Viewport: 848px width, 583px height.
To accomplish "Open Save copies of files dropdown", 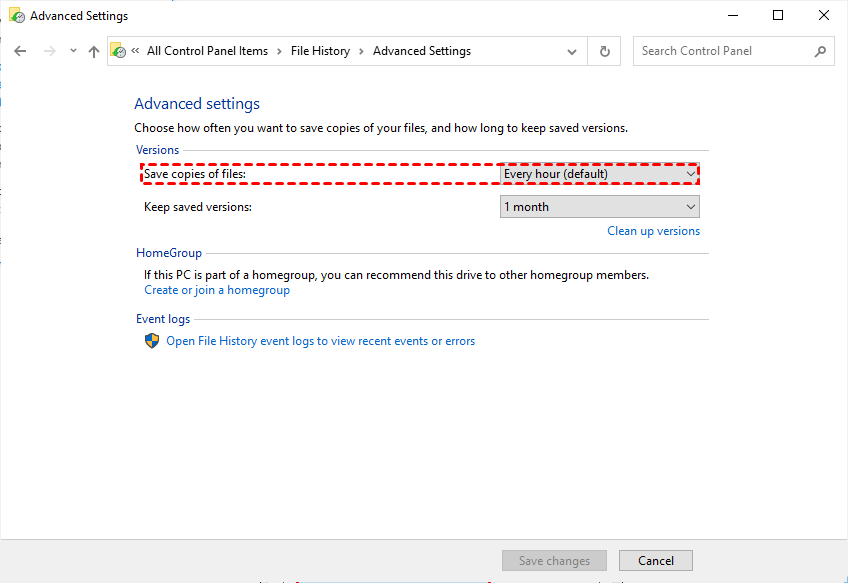I will 599,174.
